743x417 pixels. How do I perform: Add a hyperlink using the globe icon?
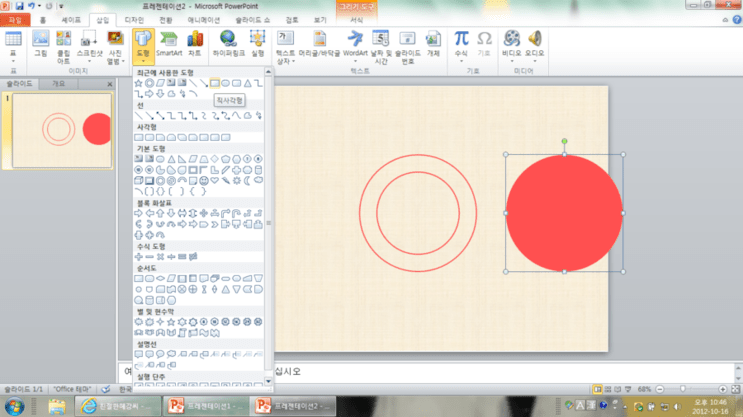[228, 44]
